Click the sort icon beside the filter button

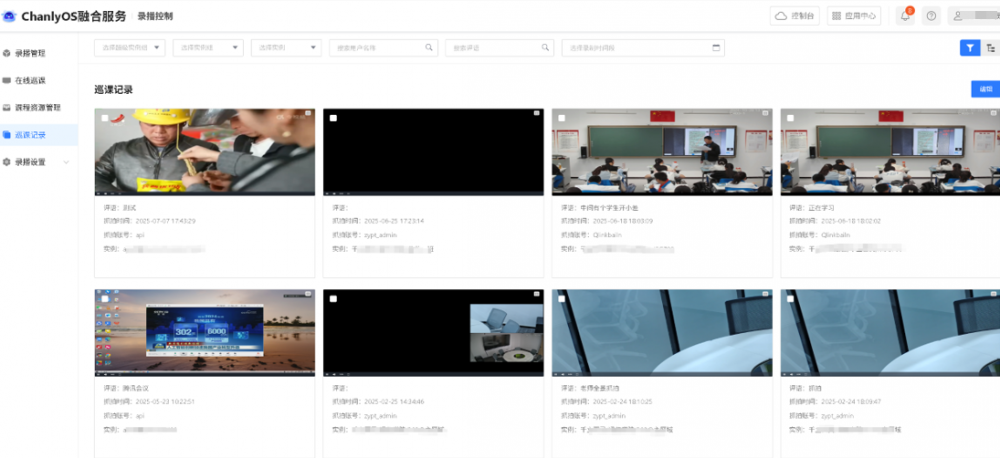[x=990, y=47]
